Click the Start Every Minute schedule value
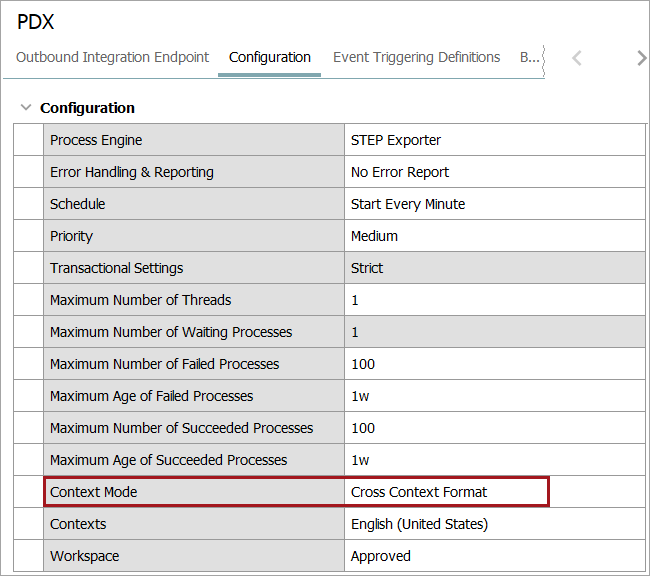Screen dimensions: 650x576 pos(408,204)
